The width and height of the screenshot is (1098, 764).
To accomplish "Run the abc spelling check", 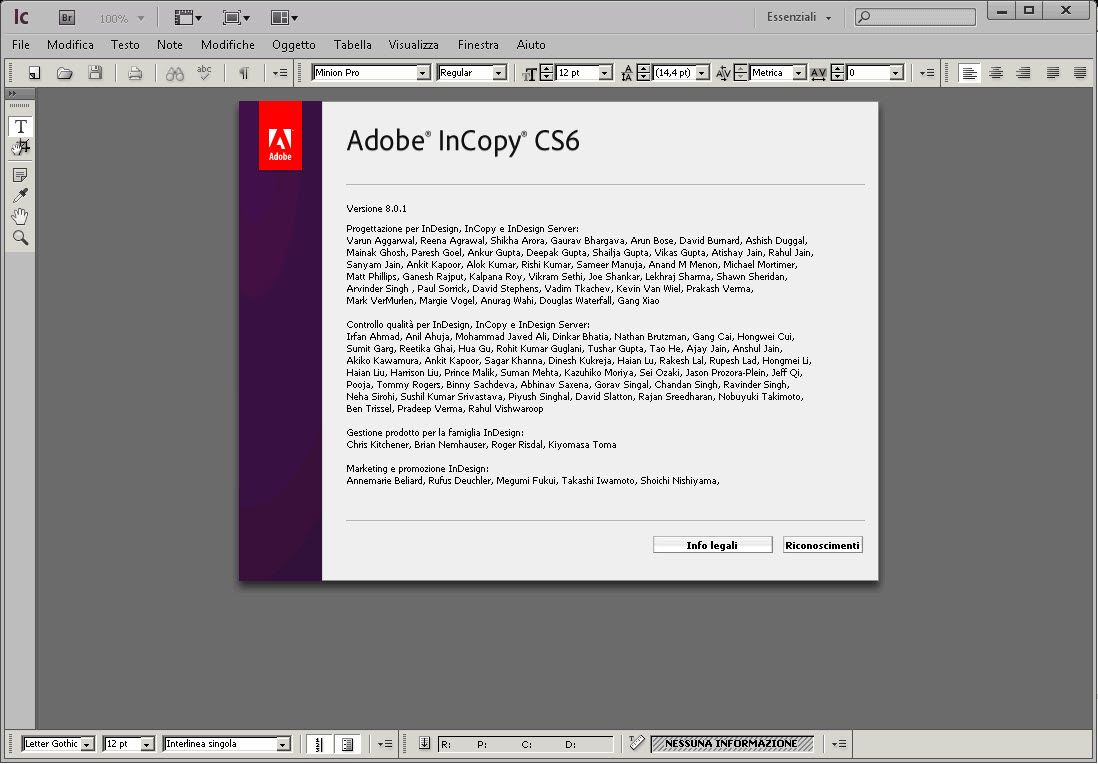I will pyautogui.click(x=204, y=73).
